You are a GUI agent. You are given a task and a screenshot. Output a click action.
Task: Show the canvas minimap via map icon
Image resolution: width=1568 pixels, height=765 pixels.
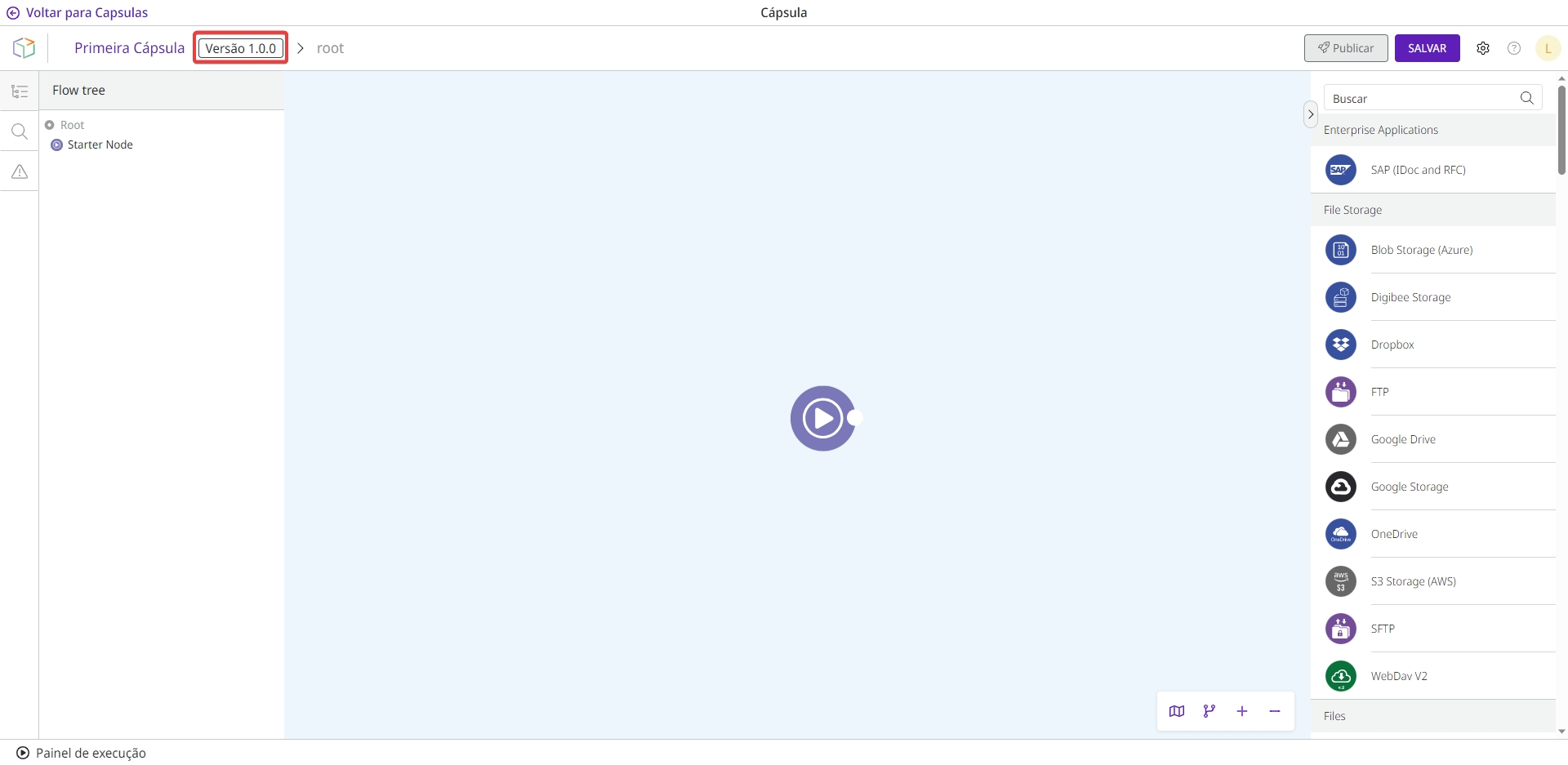[1177, 711]
